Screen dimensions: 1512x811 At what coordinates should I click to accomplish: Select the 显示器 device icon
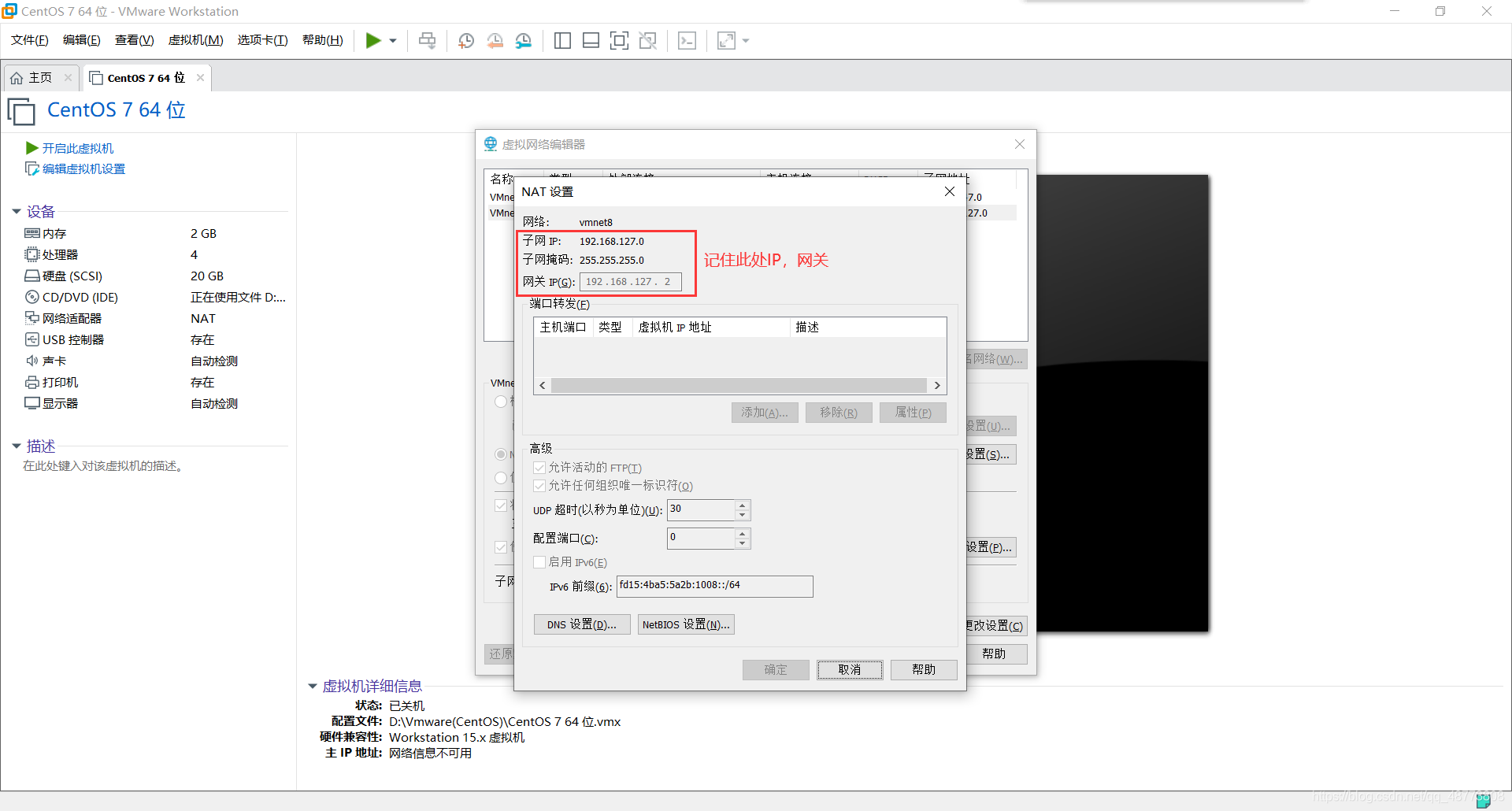32,403
